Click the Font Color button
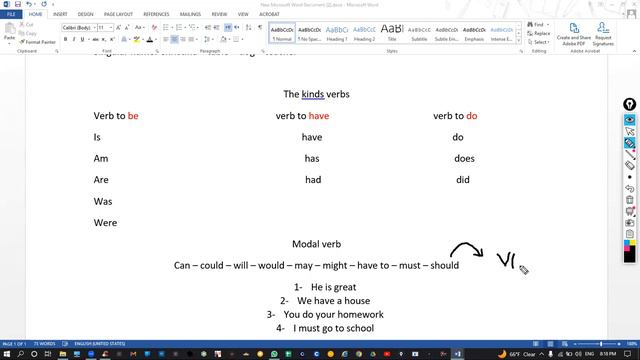Viewport: 640px width, 360px height. 149,40
